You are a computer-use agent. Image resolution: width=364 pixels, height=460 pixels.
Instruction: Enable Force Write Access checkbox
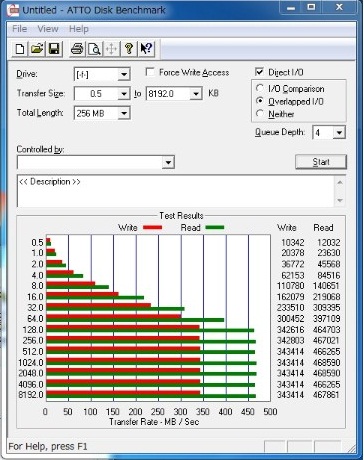(150, 72)
